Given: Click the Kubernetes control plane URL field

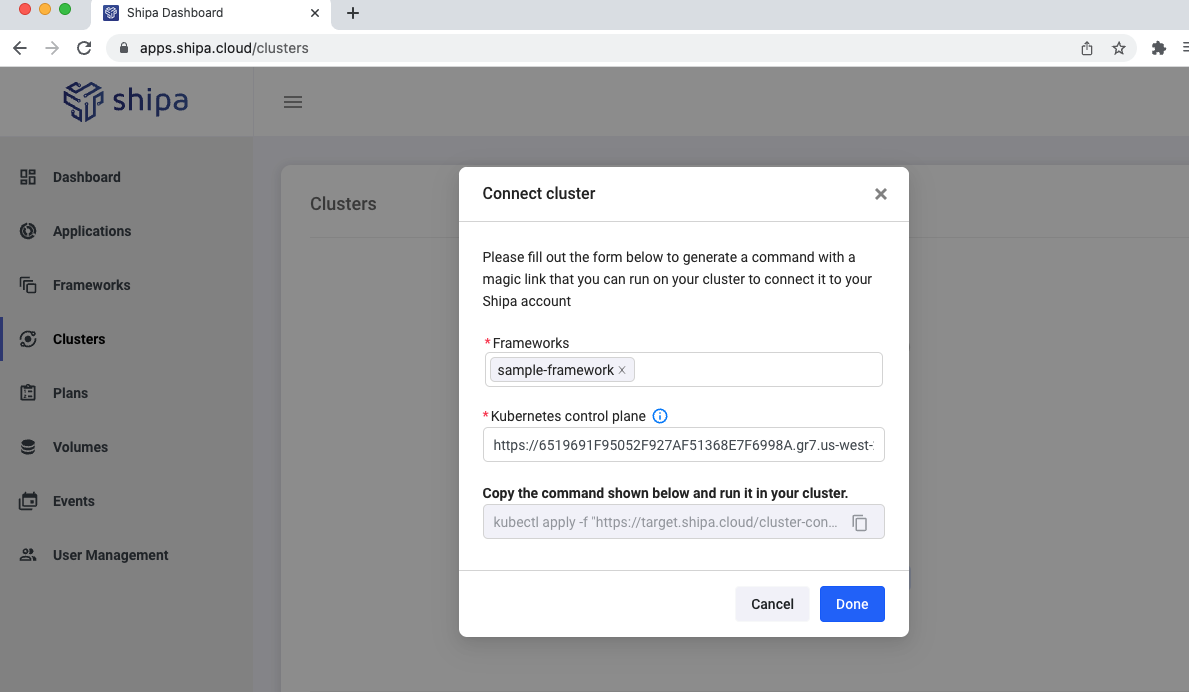Looking at the screenshot, I should 683,445.
